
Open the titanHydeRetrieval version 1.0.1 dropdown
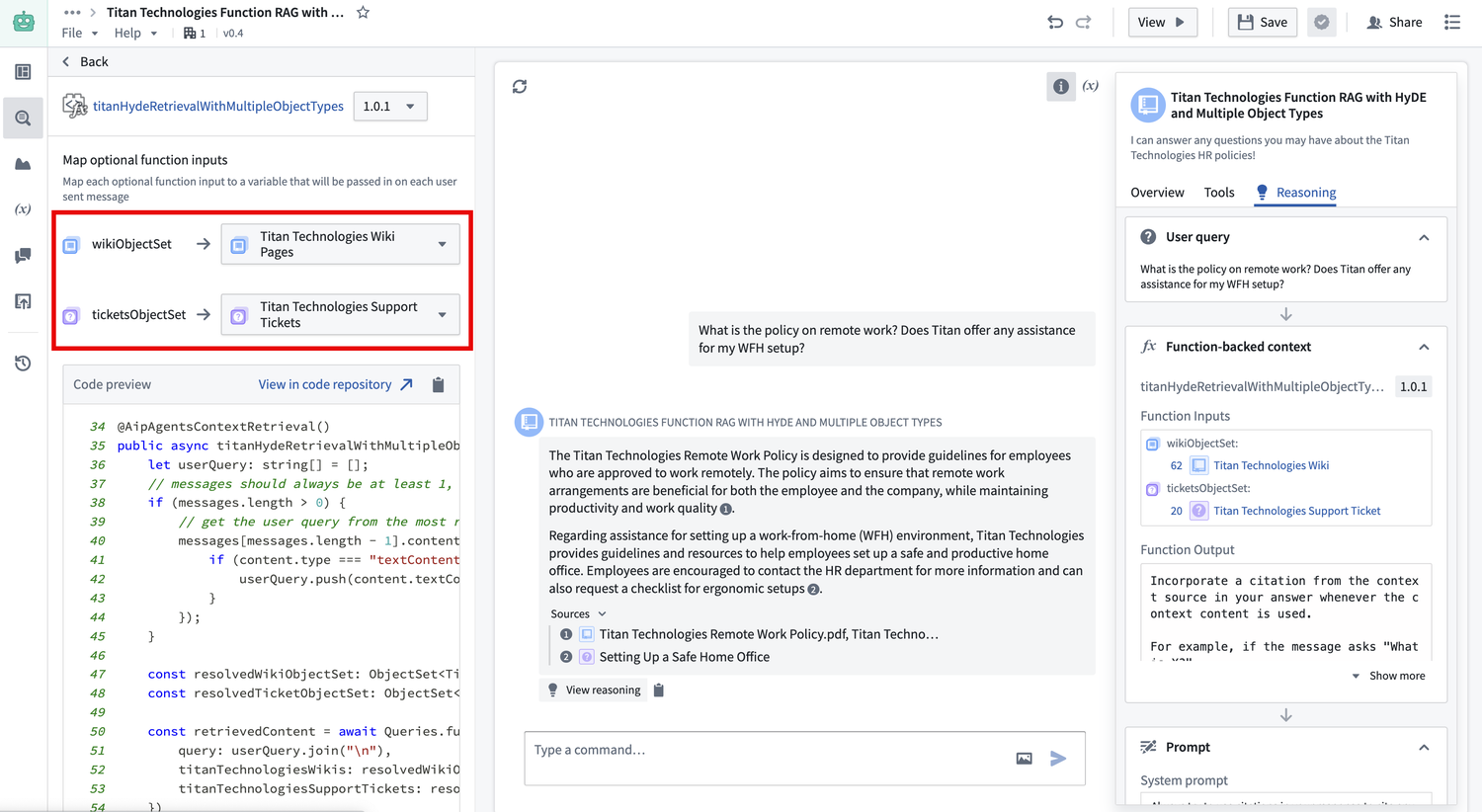click(390, 105)
